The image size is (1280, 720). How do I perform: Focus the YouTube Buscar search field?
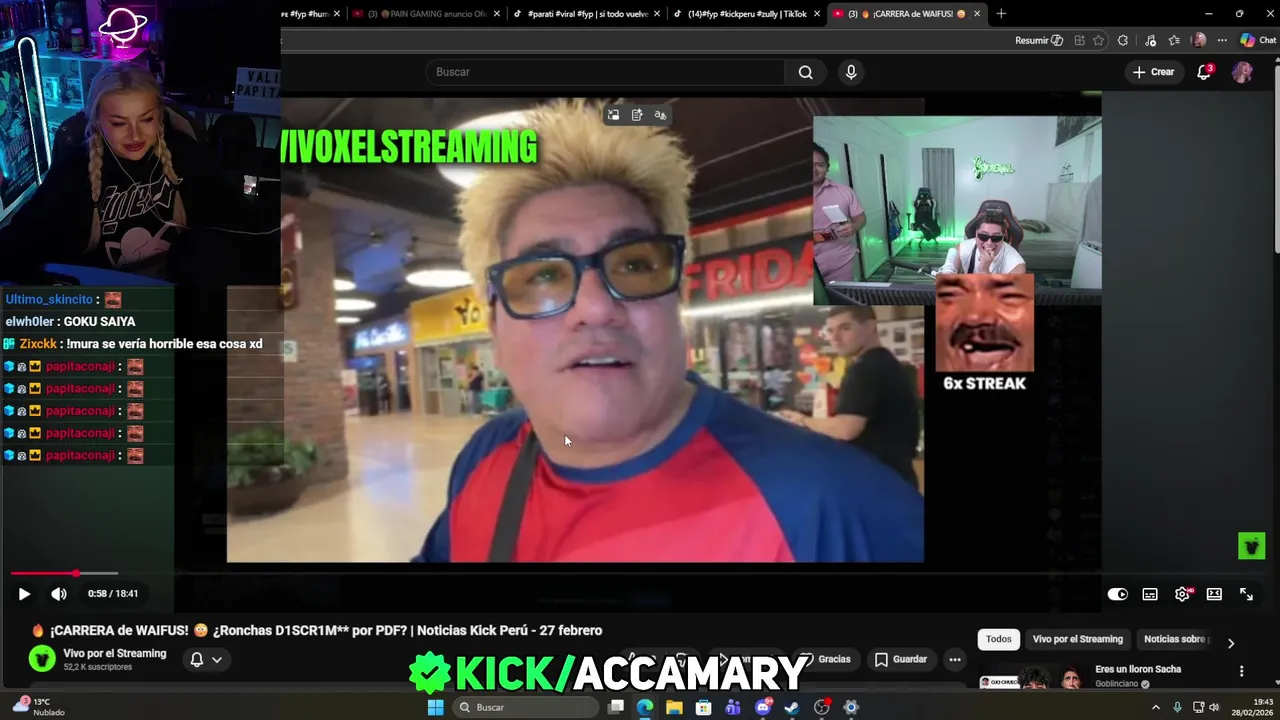pyautogui.click(x=606, y=72)
